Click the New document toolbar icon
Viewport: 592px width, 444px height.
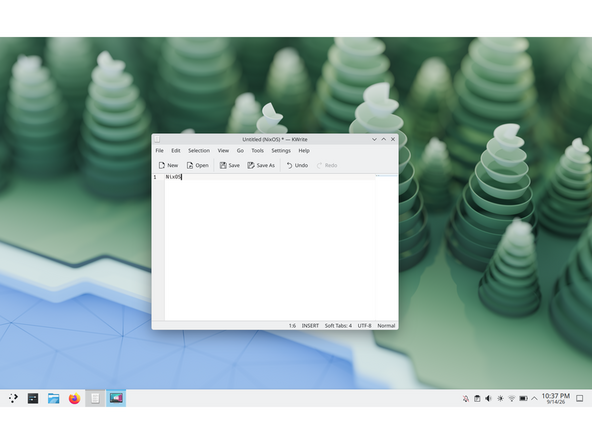tap(168, 165)
